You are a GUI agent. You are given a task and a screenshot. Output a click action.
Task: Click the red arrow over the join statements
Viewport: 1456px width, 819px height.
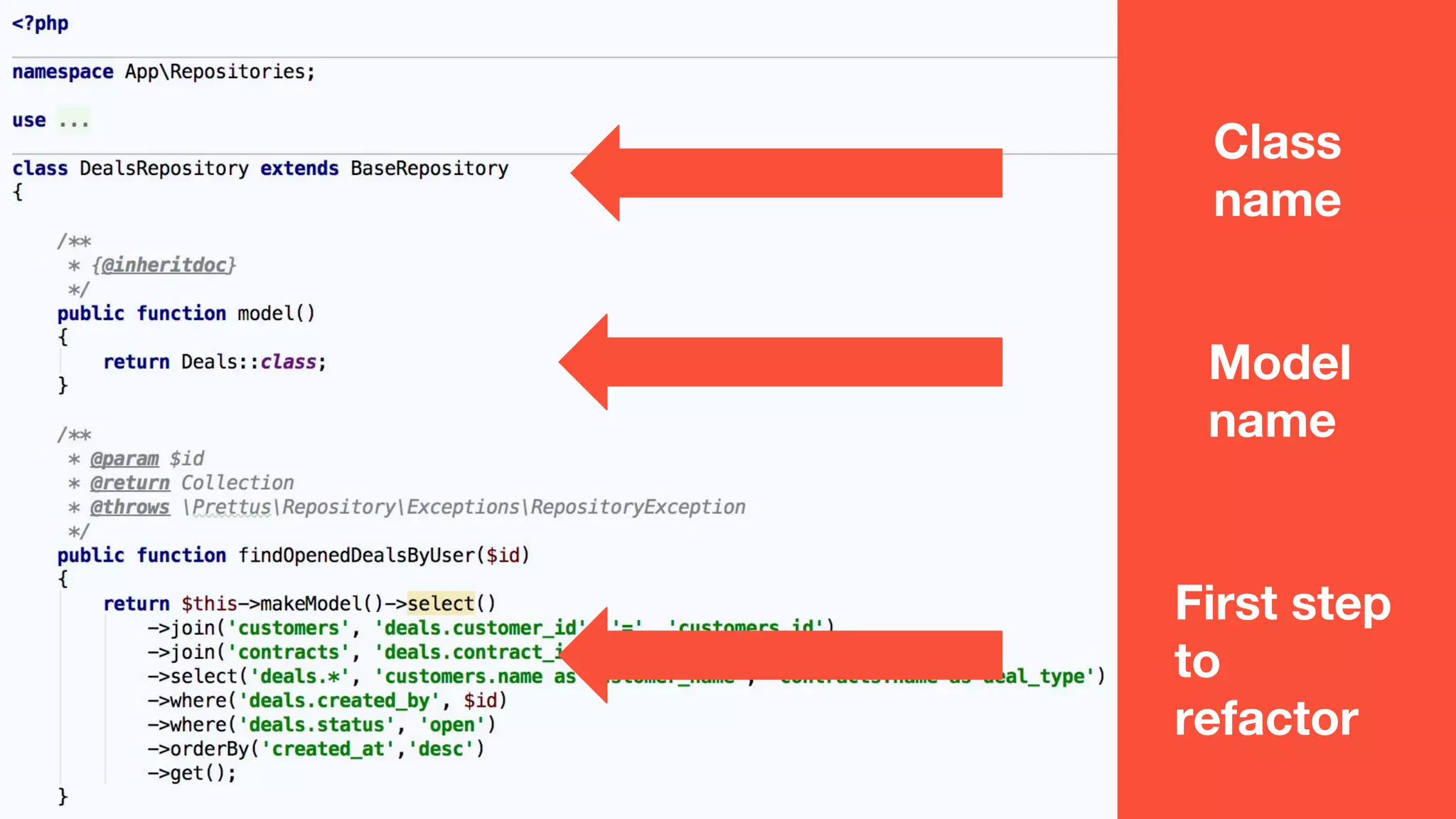pos(782,655)
